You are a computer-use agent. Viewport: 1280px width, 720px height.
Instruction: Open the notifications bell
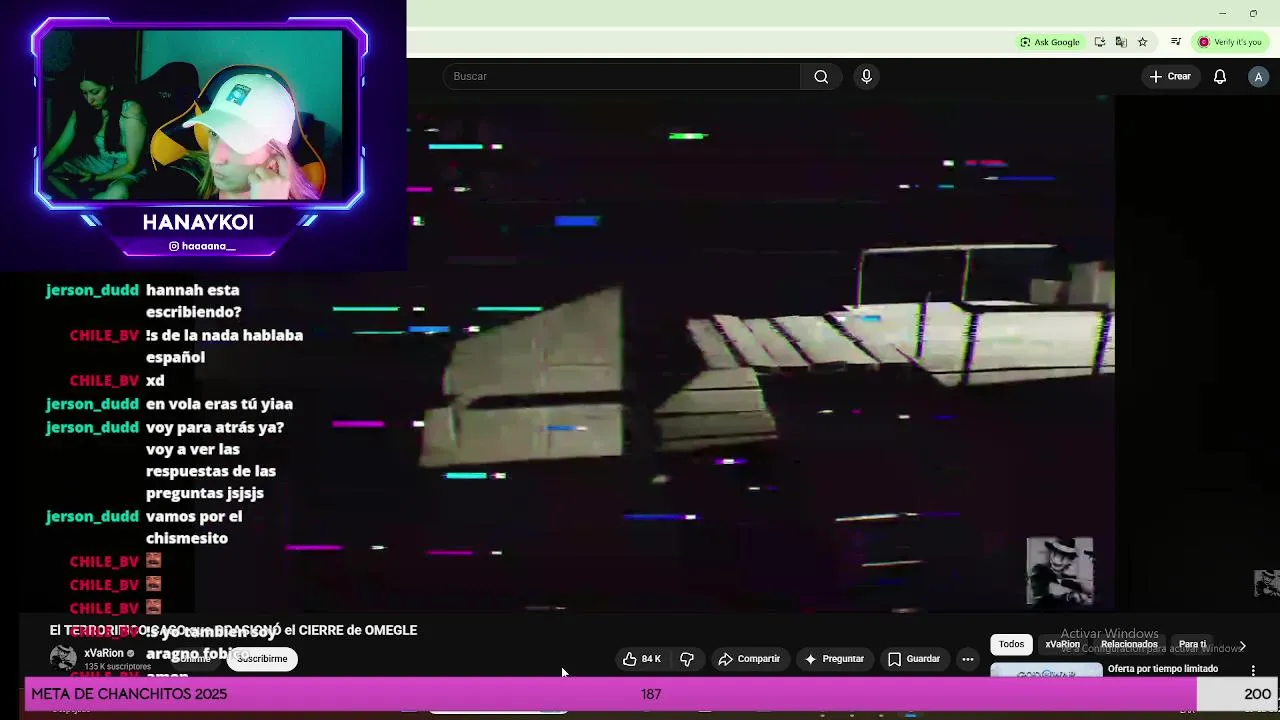[x=1220, y=77]
